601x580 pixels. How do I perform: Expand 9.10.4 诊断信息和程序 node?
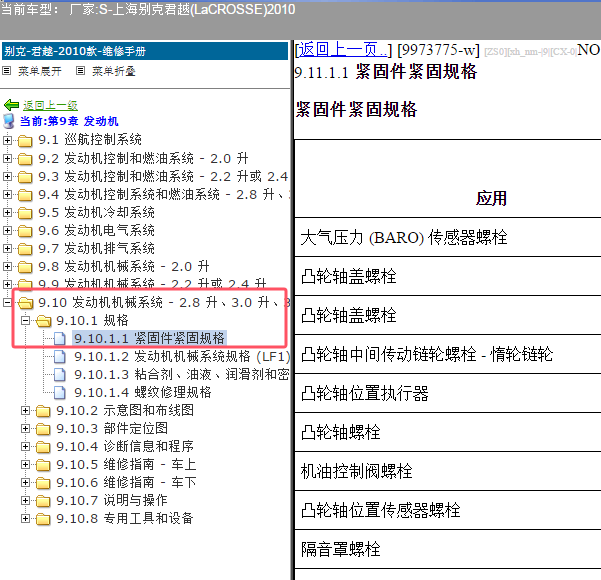click(25, 446)
